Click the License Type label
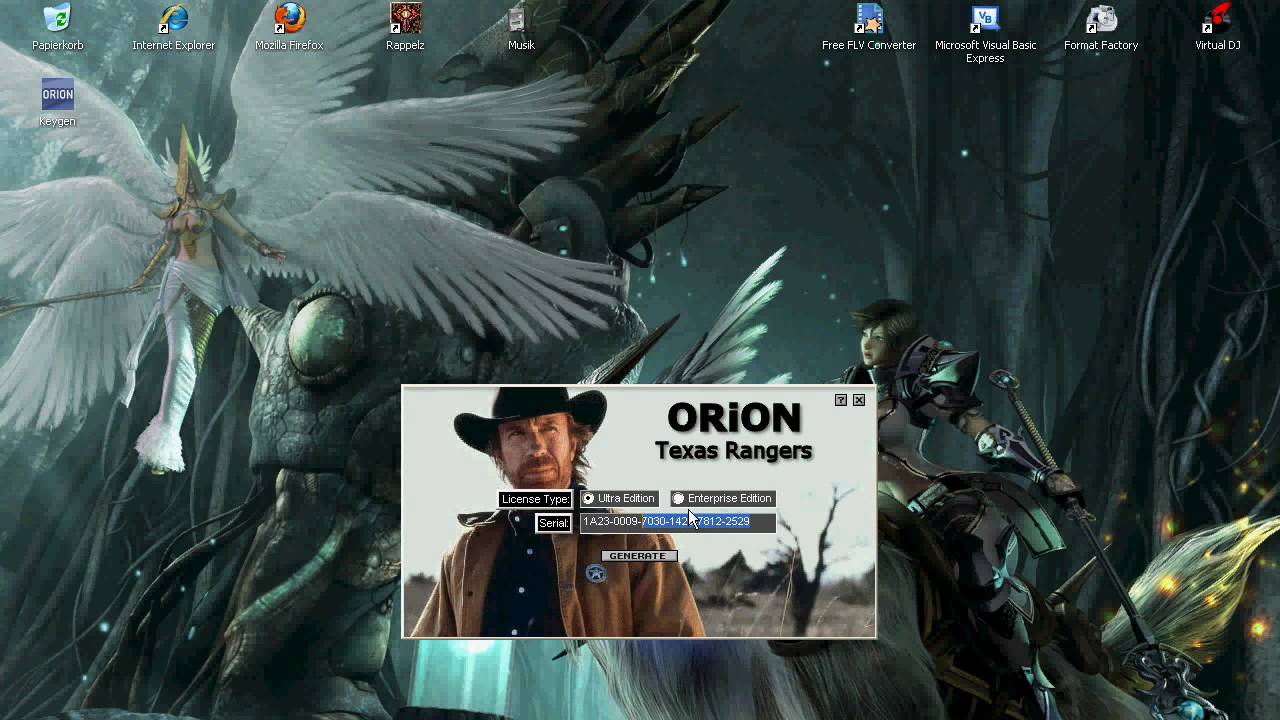Image resolution: width=1280 pixels, height=720 pixels. (x=535, y=499)
